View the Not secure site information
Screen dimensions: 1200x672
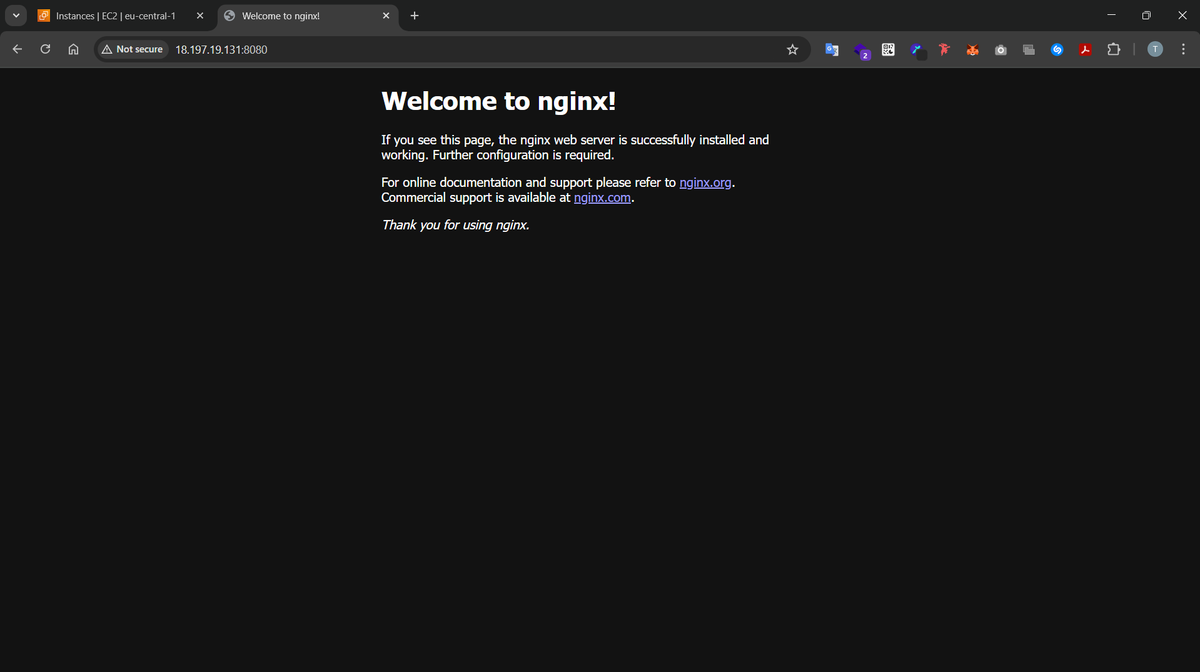click(x=132, y=49)
